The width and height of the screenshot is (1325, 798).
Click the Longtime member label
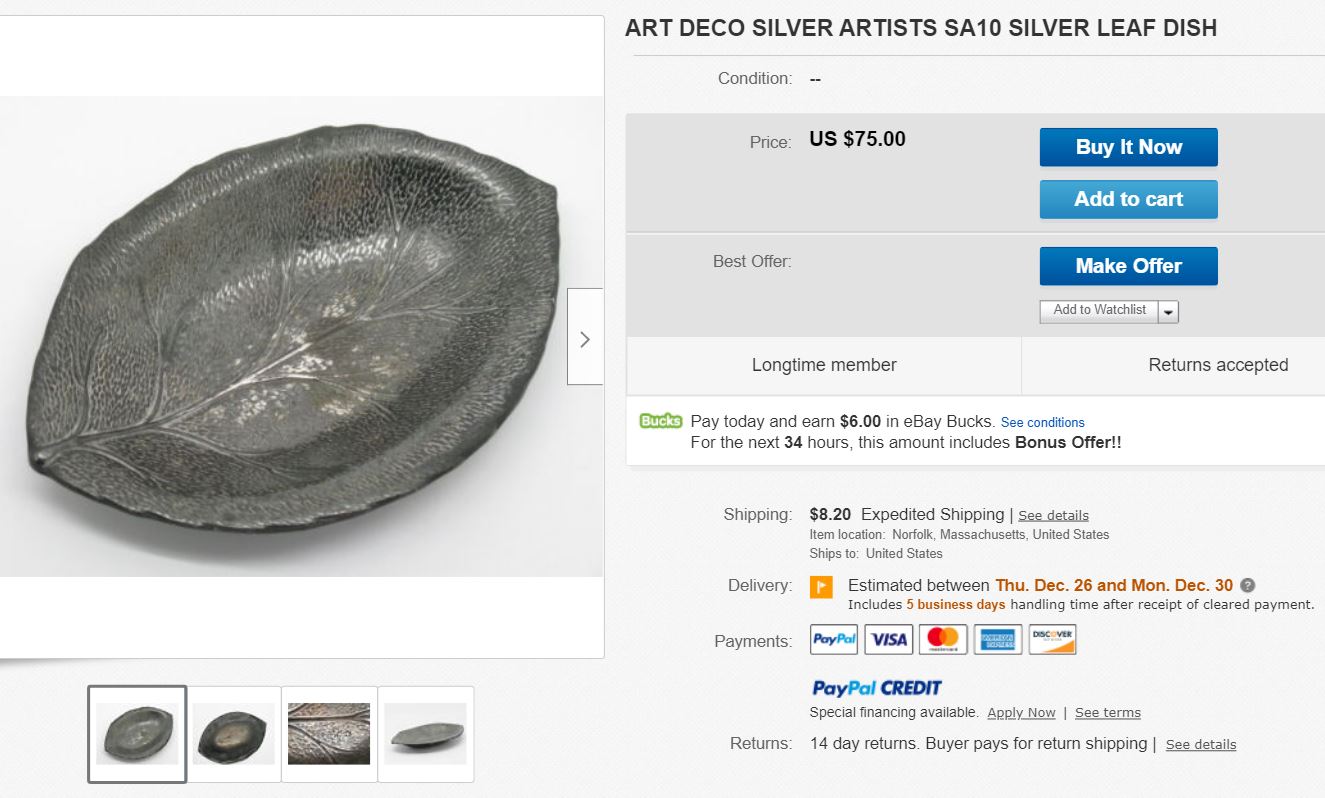click(x=823, y=365)
